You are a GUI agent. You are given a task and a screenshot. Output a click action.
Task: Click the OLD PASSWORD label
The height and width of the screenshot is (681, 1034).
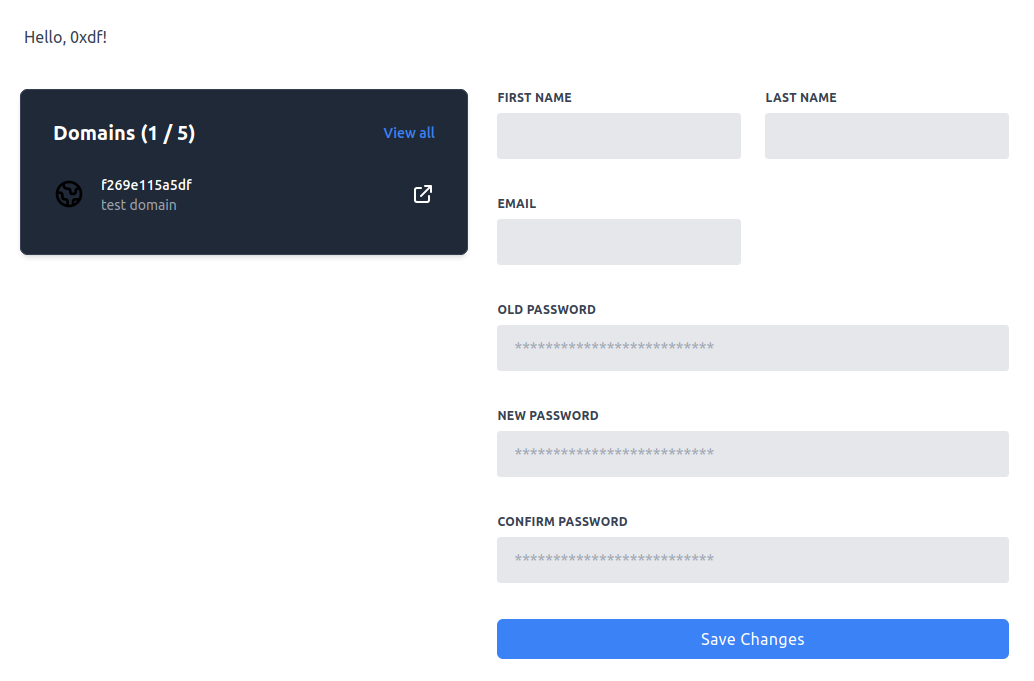[546, 310]
